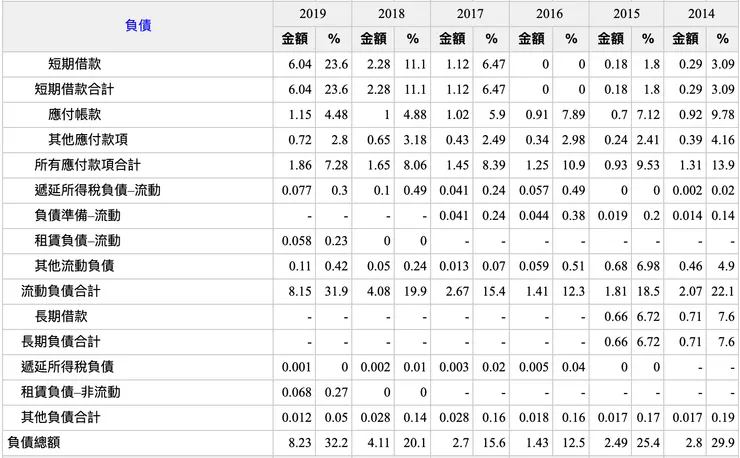Select 2018 其他應付款項 percentage 3.18
The width and height of the screenshot is (740, 458).
click(415, 140)
